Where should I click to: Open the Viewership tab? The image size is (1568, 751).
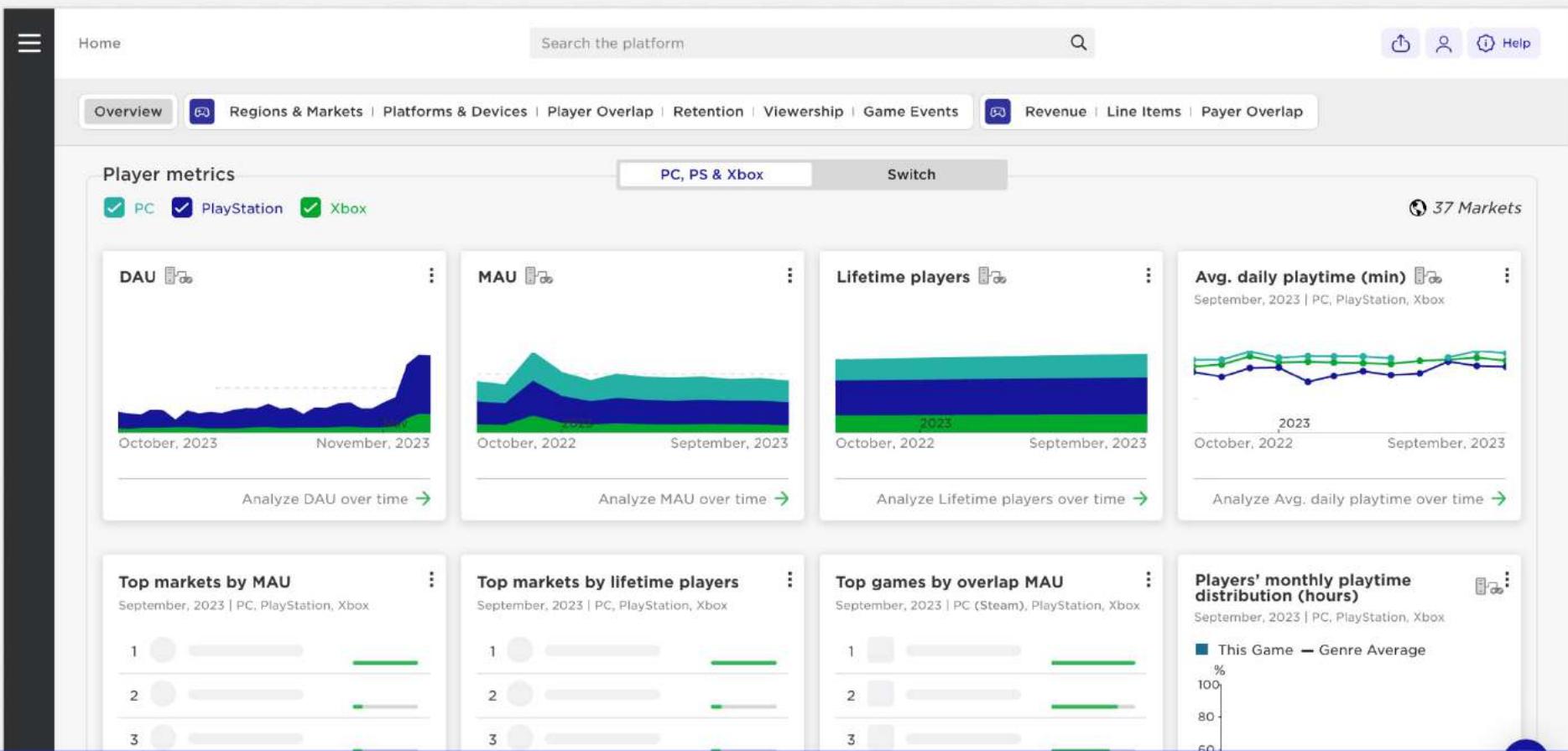coord(803,112)
